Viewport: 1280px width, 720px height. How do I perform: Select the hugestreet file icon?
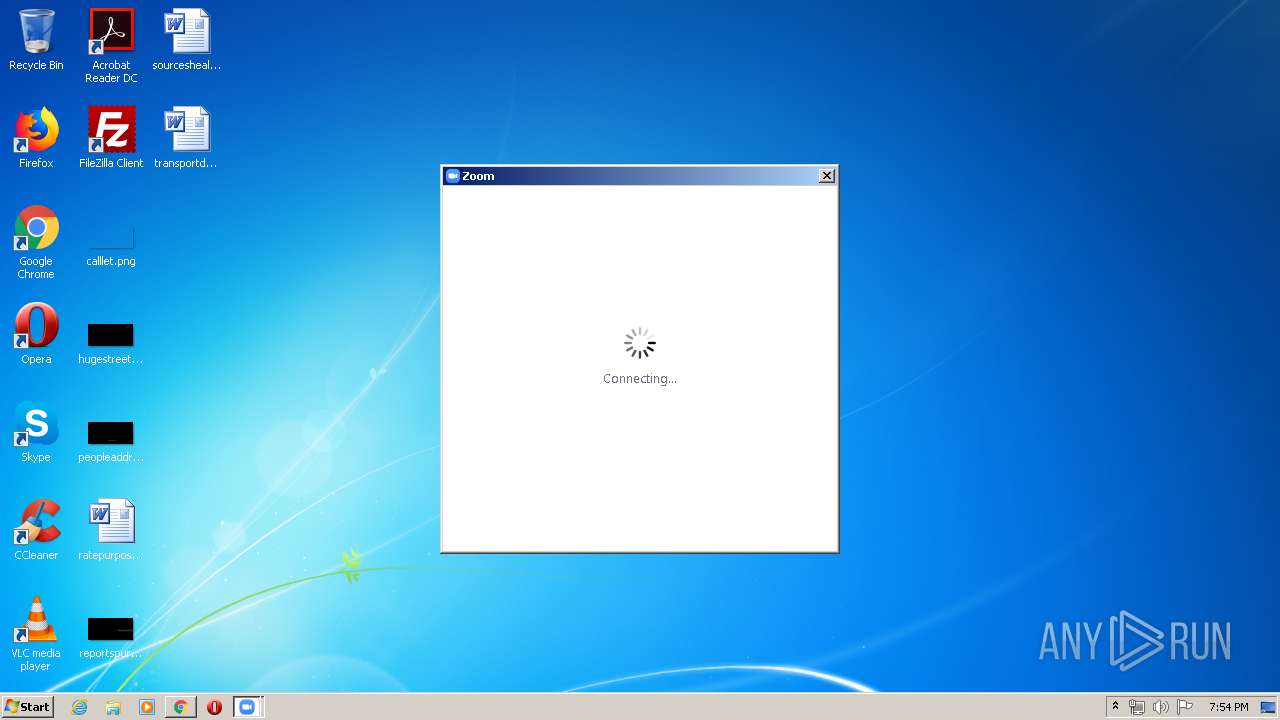pos(111,343)
